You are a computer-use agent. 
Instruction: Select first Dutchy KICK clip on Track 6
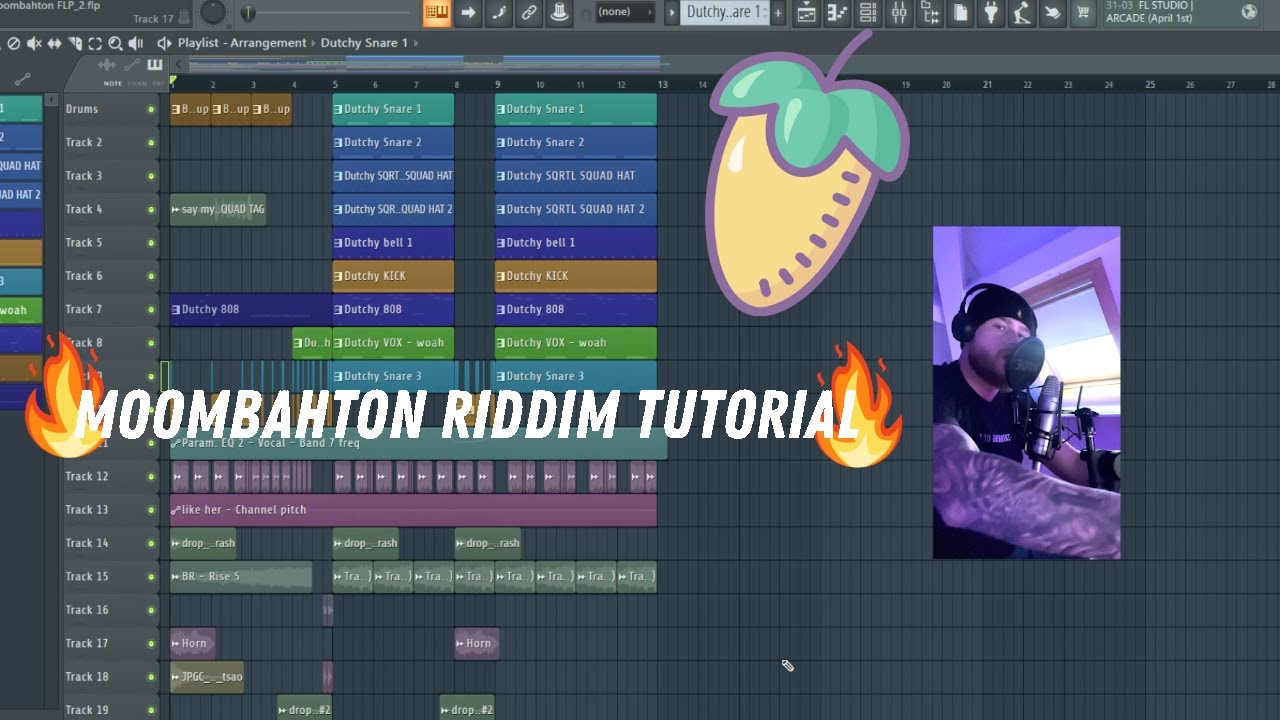pos(393,276)
